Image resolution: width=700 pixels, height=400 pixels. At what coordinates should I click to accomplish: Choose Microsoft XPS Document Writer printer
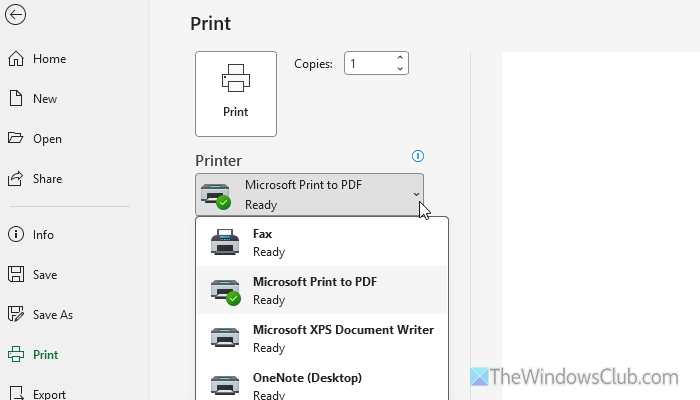click(x=322, y=338)
